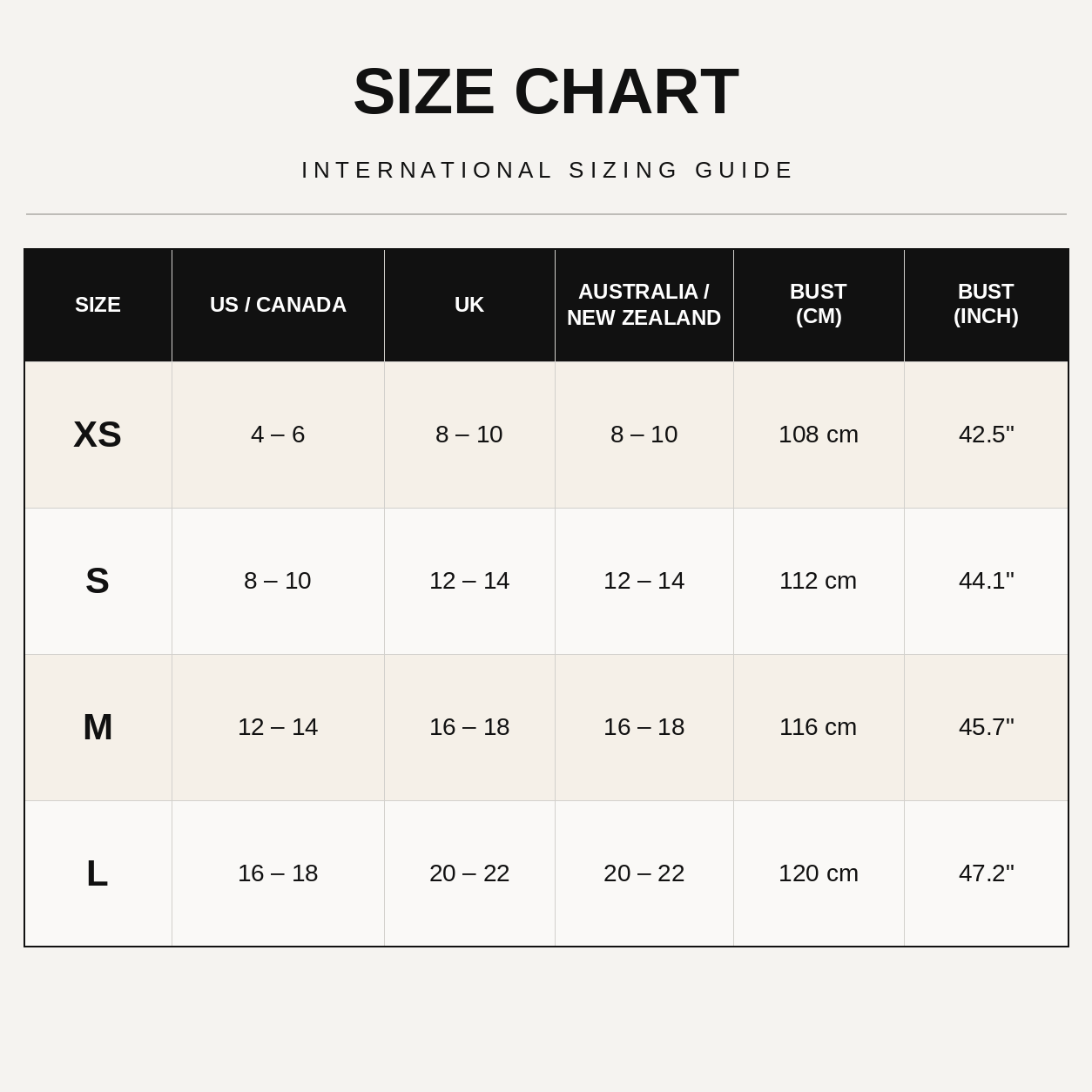
Task: Click the 44.1" bust inch cell
Action: (986, 581)
